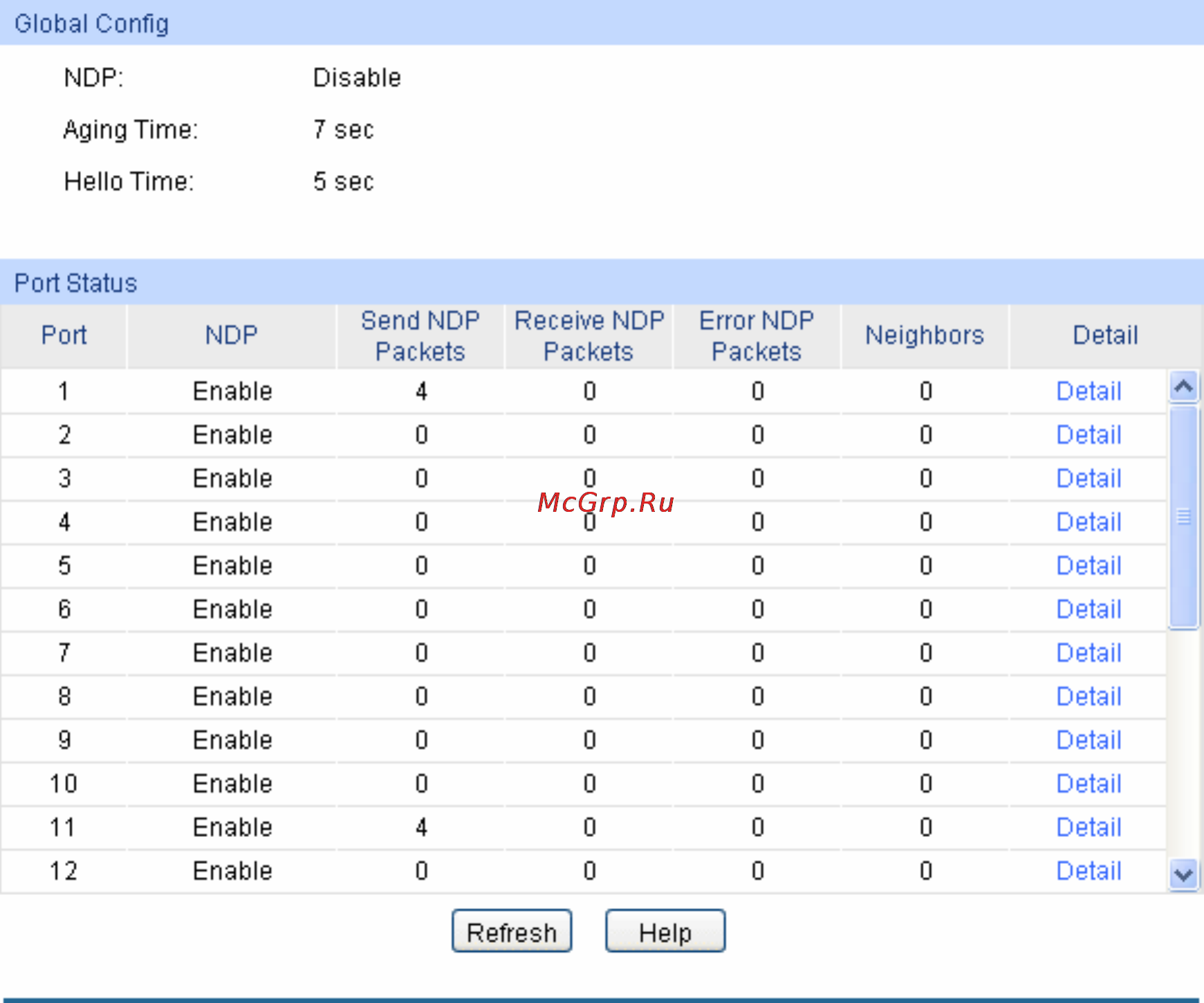Screen dimensions: 1204x1003
Task: Open the Detail link for port 8
Action: (x=1089, y=697)
